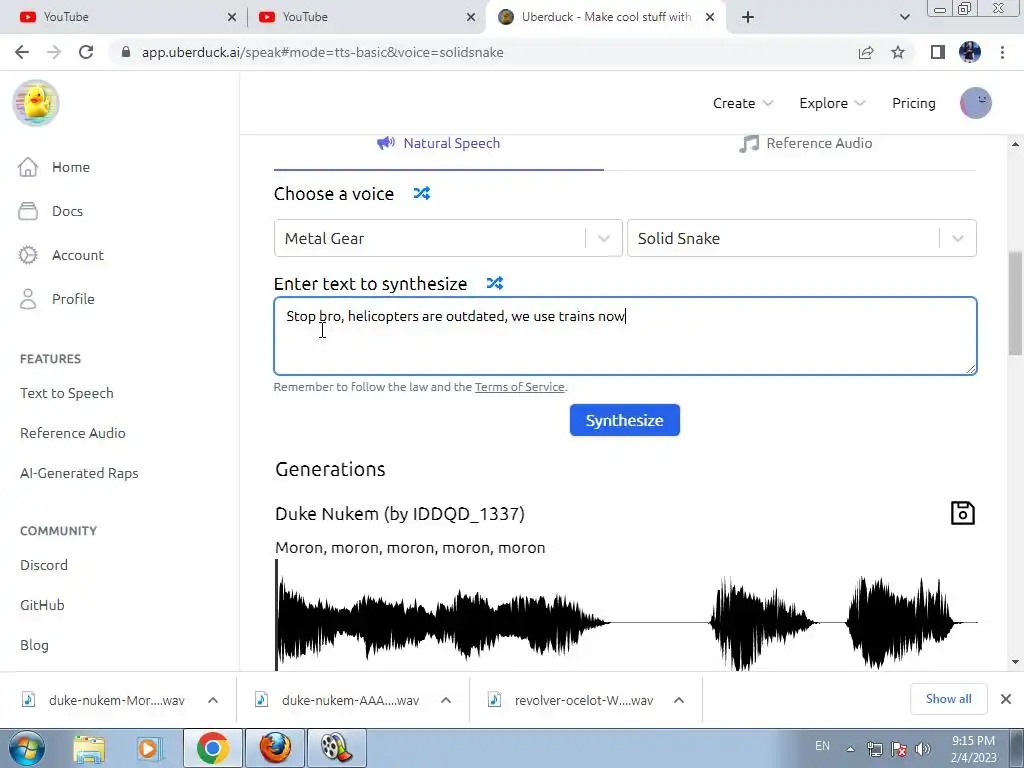Share this page via address bar icon
1024x768 pixels.
click(x=866, y=52)
